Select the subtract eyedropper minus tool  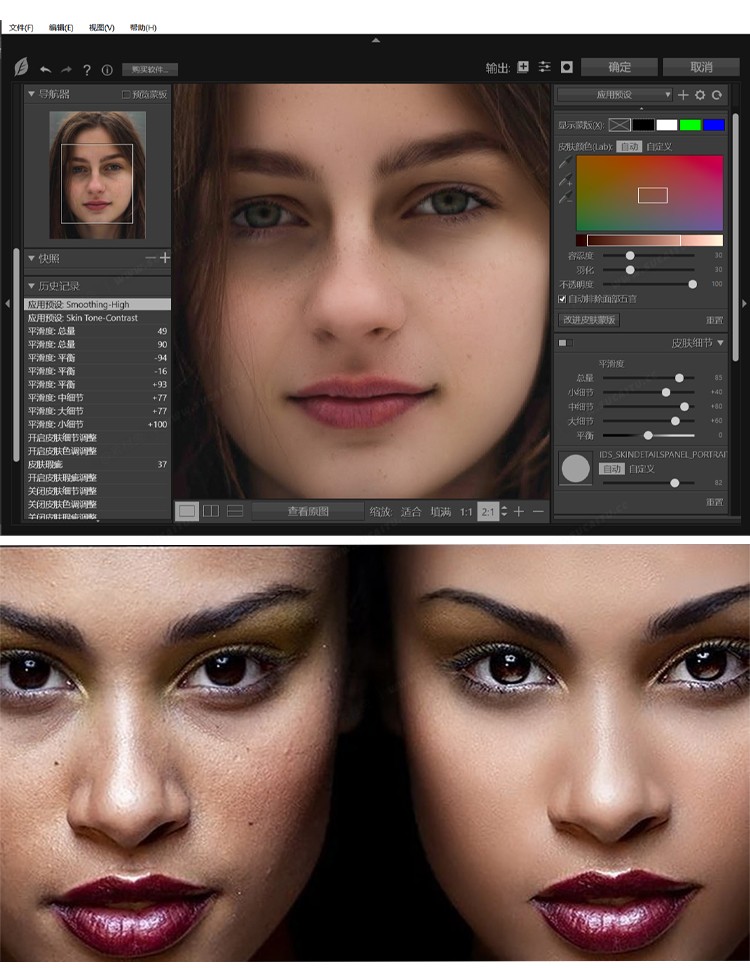click(x=565, y=197)
